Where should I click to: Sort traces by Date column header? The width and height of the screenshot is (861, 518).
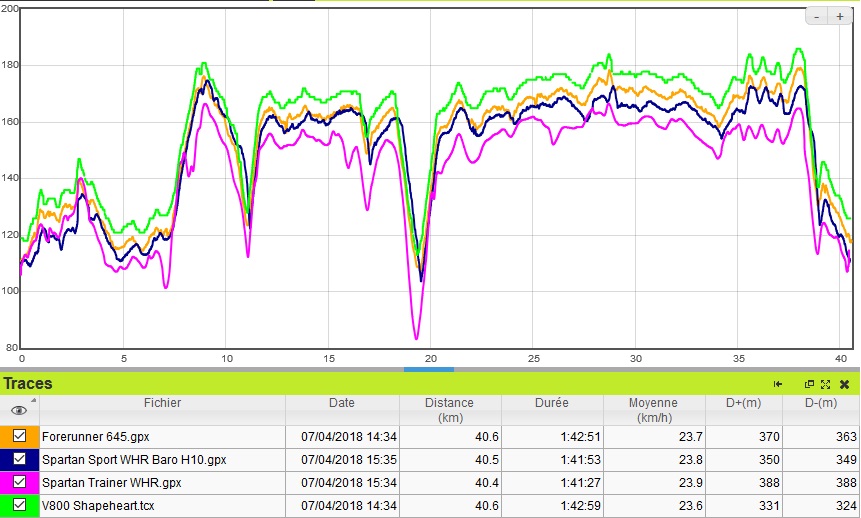[x=342, y=403]
